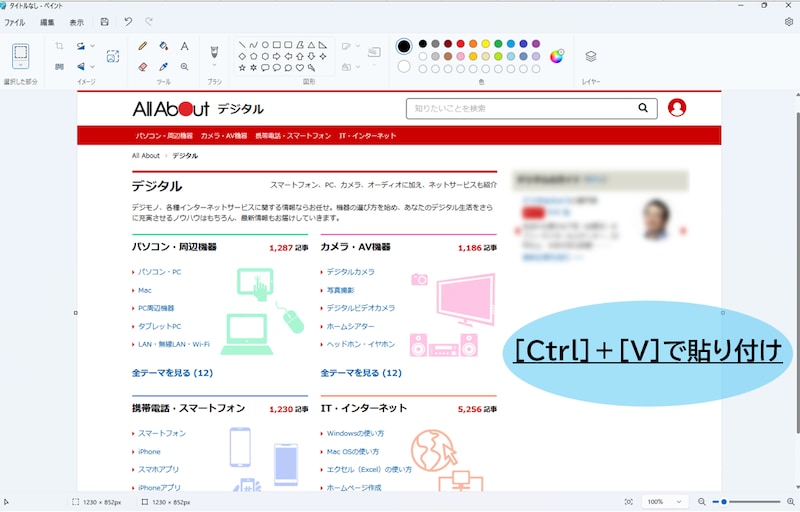Click the left-edge selection handle on canvas
800x512 pixels.
tap(76, 313)
